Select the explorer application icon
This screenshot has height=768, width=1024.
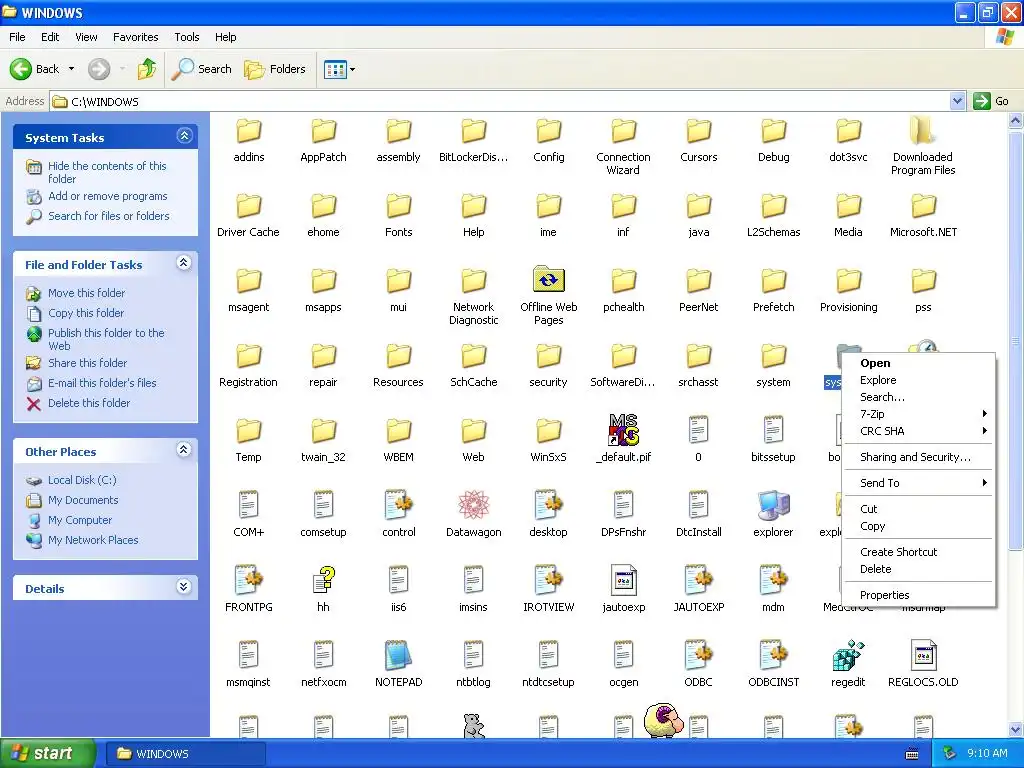point(773,505)
